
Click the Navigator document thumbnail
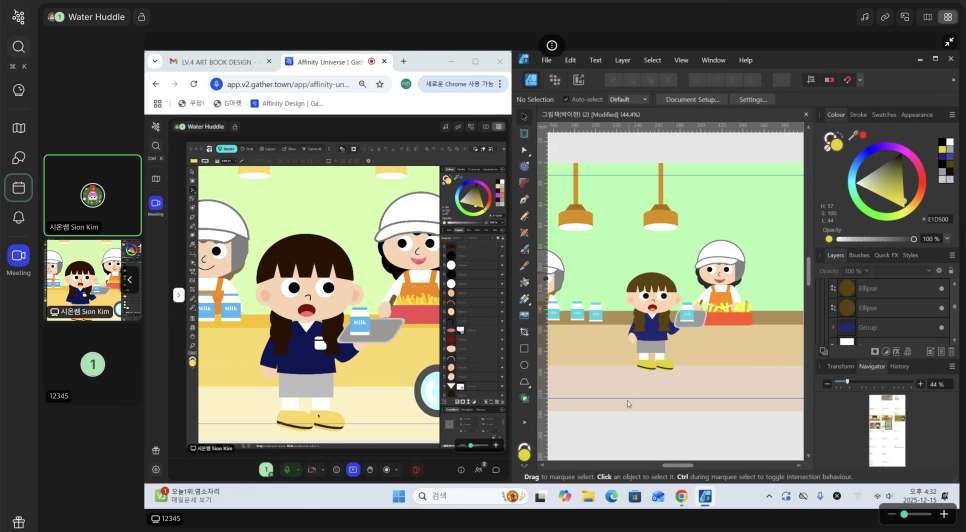(887, 431)
